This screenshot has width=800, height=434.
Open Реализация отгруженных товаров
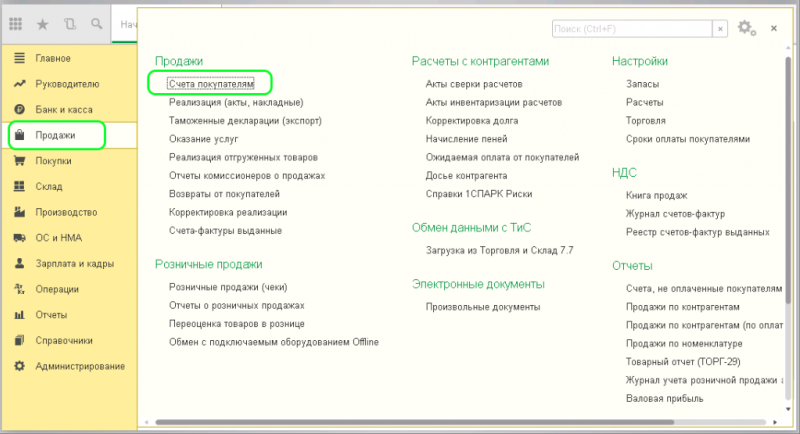click(243, 157)
